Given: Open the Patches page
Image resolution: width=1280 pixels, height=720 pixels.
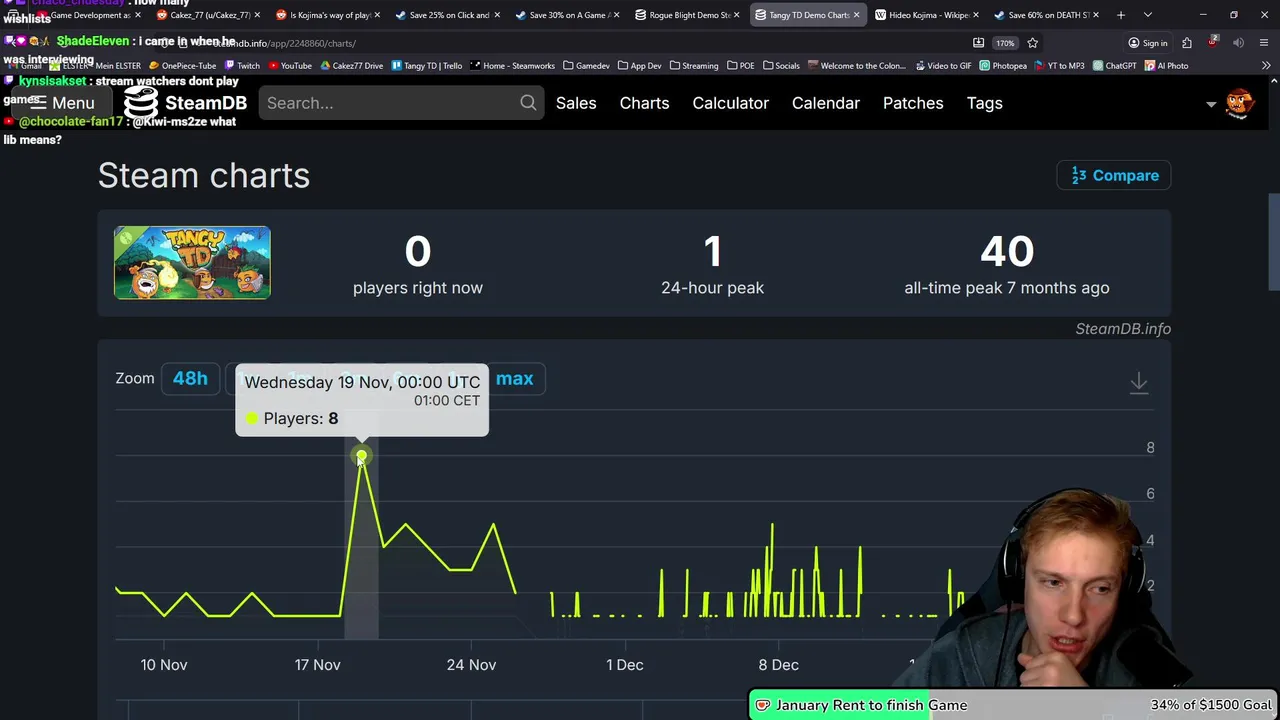Looking at the screenshot, I should [913, 103].
